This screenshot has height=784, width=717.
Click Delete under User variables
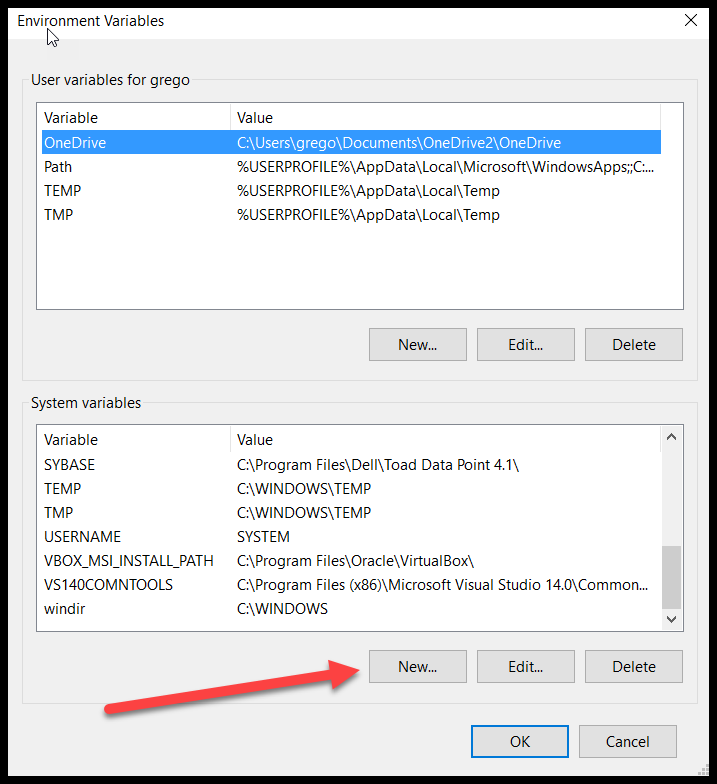click(634, 344)
